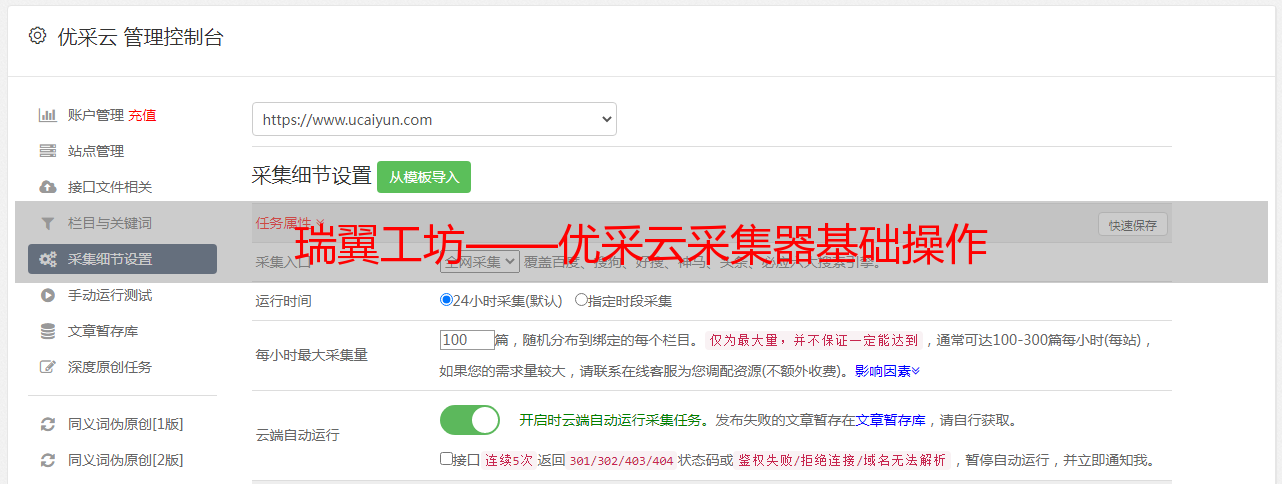This screenshot has height=484, width=1282.
Task: Expand the 影响因素 link
Action: click(887, 371)
